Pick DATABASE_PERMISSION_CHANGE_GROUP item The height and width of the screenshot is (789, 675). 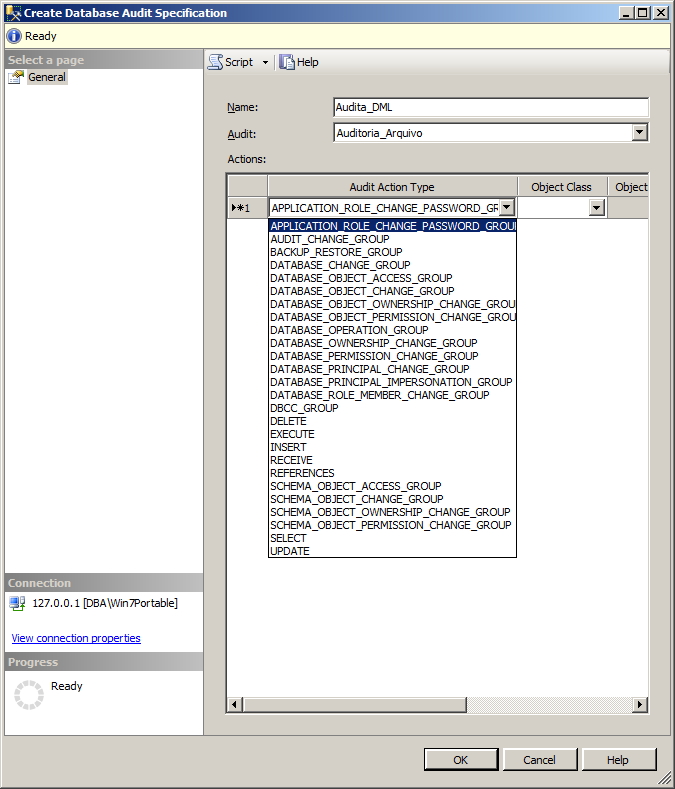[393, 356]
